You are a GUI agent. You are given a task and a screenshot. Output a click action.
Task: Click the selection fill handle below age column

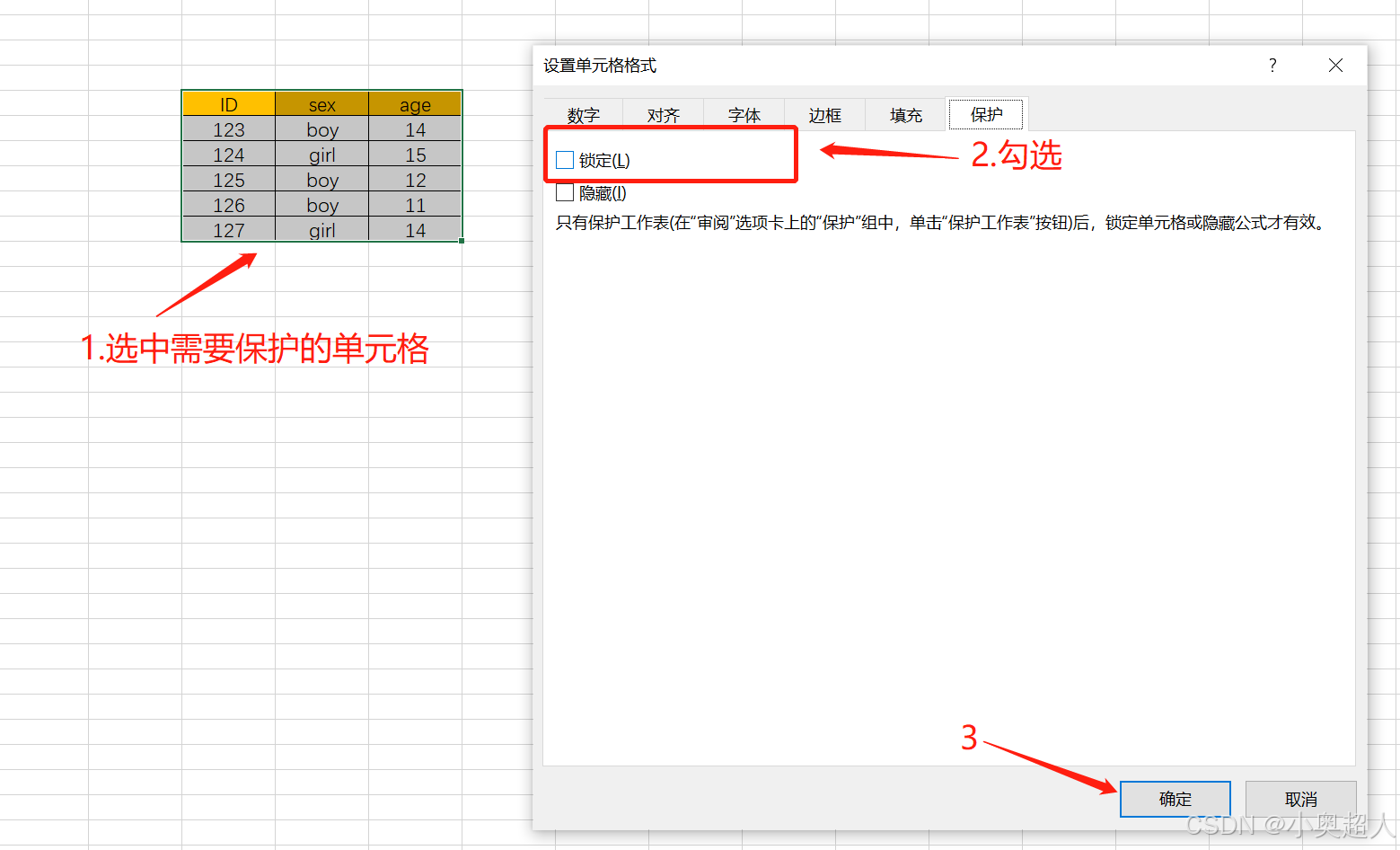point(462,241)
